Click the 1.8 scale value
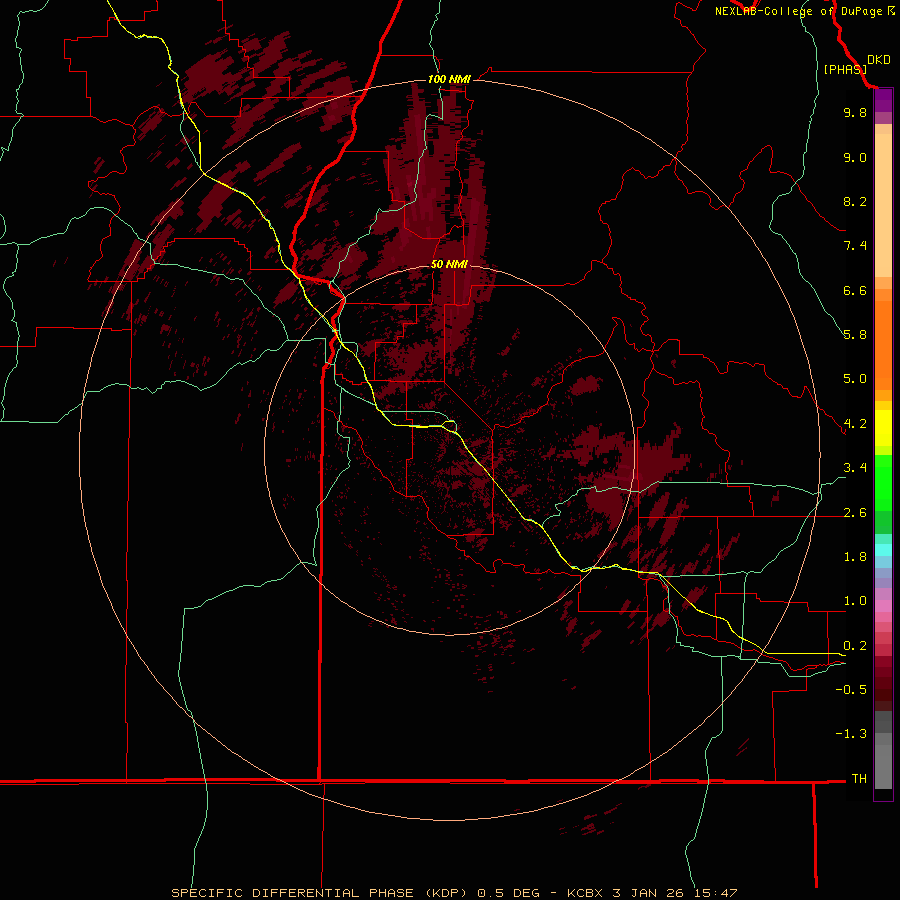Screen dimensions: 900x900 pos(855,557)
